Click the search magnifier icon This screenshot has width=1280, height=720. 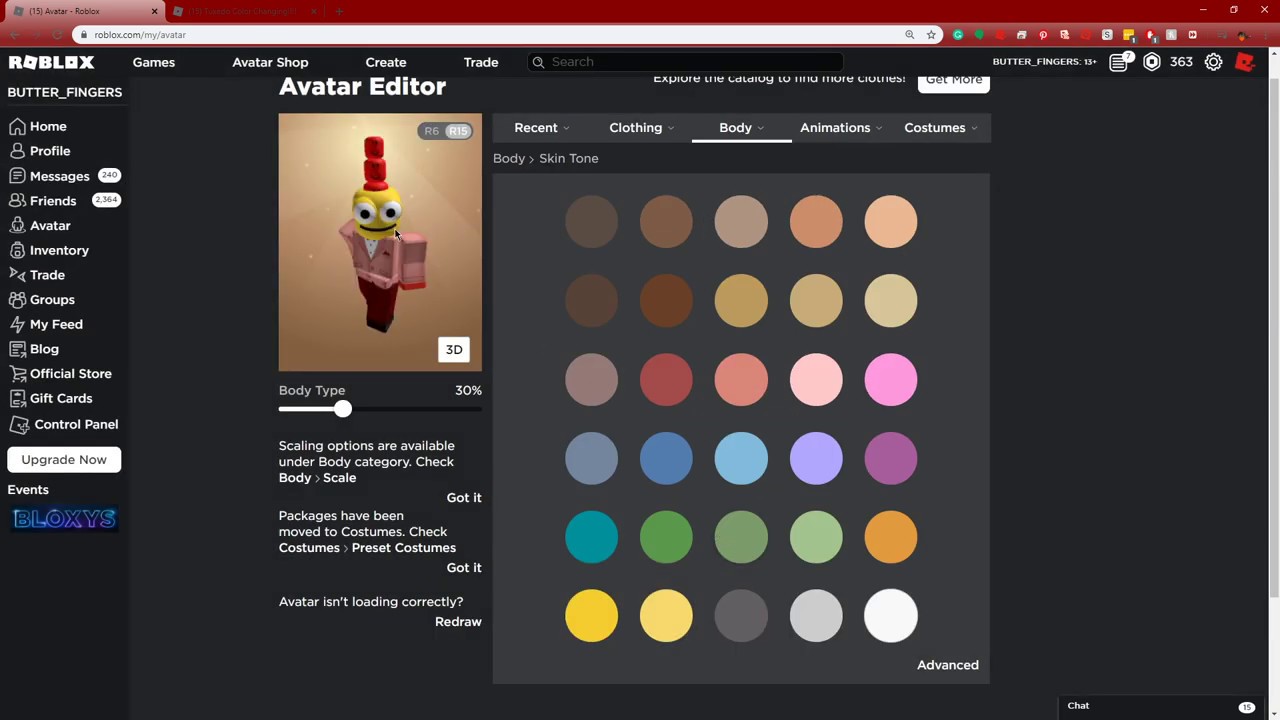coord(538,62)
